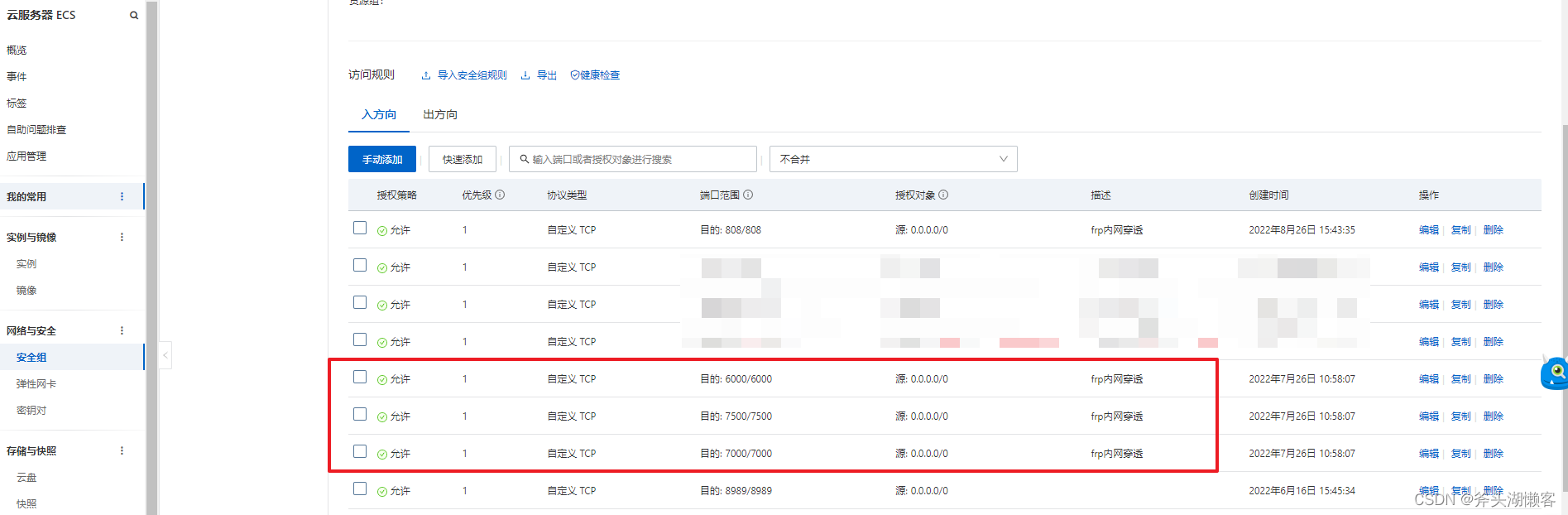This screenshot has width=1568, height=515.
Task: Click the info icon next to 端口范围
Action: point(748,195)
